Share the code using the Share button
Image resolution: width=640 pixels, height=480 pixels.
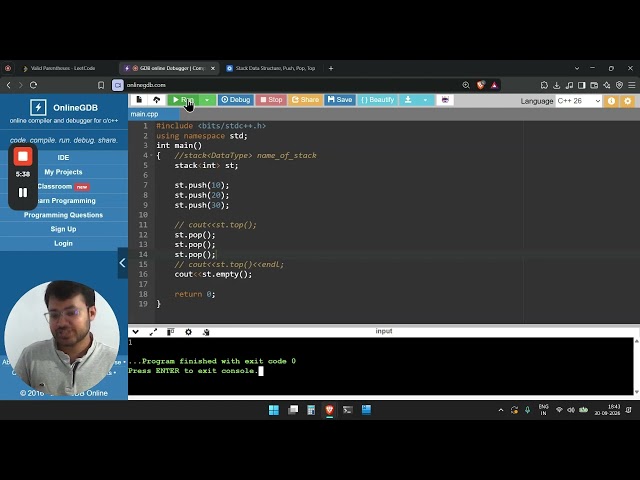(x=305, y=100)
